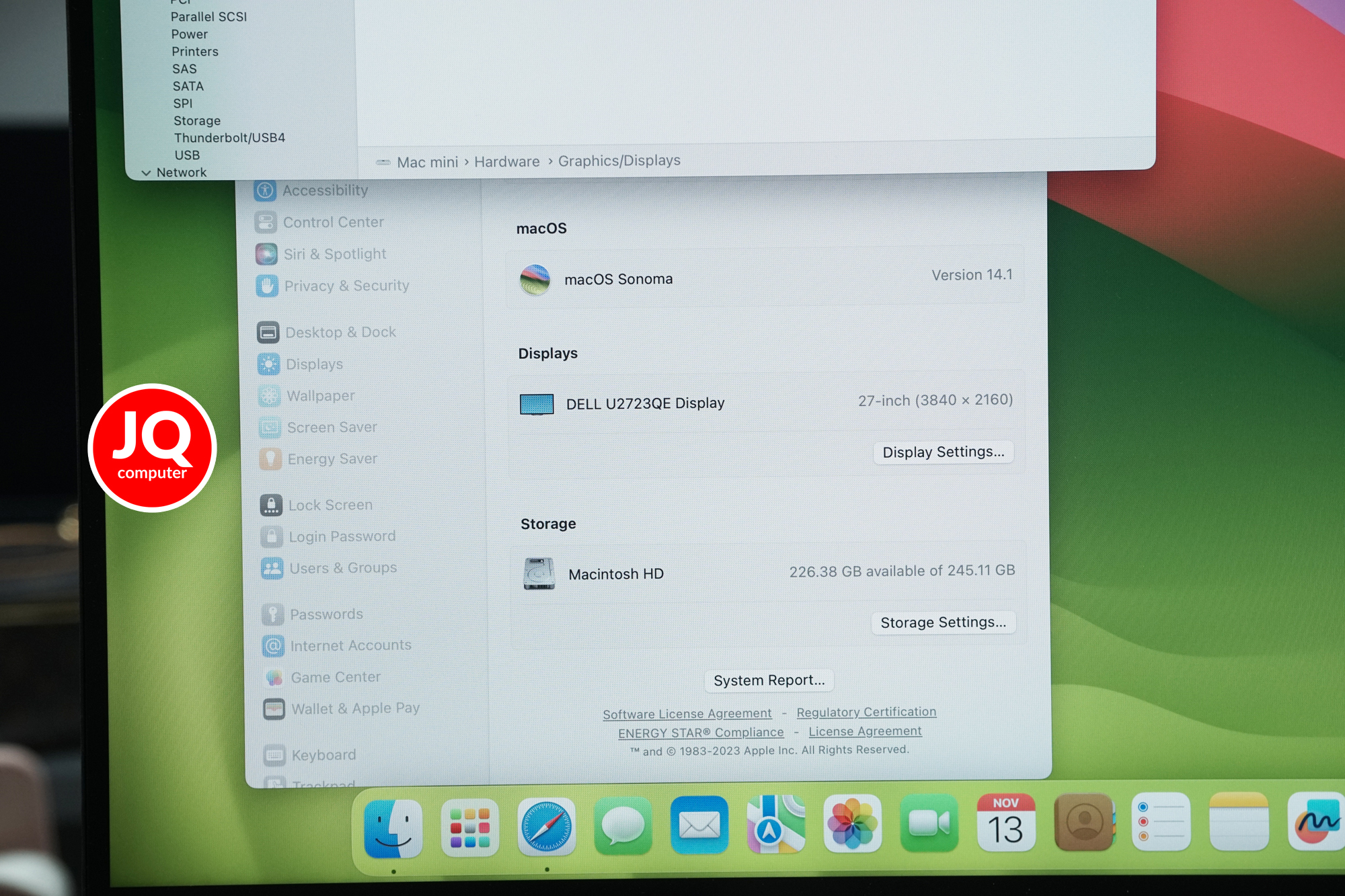The height and width of the screenshot is (896, 1345).
Task: Click the macOS Sonoma icon
Action: point(535,280)
